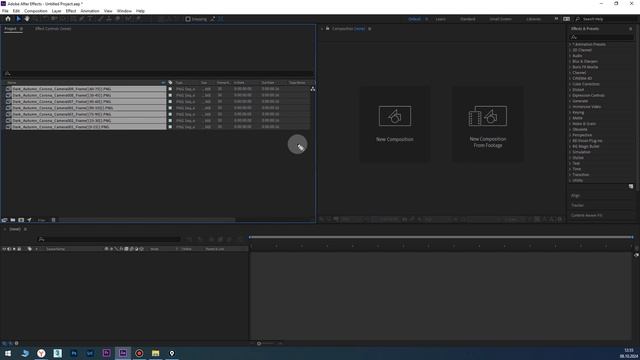Click label color swatch of Camera007 sequence

click(x=170, y=102)
